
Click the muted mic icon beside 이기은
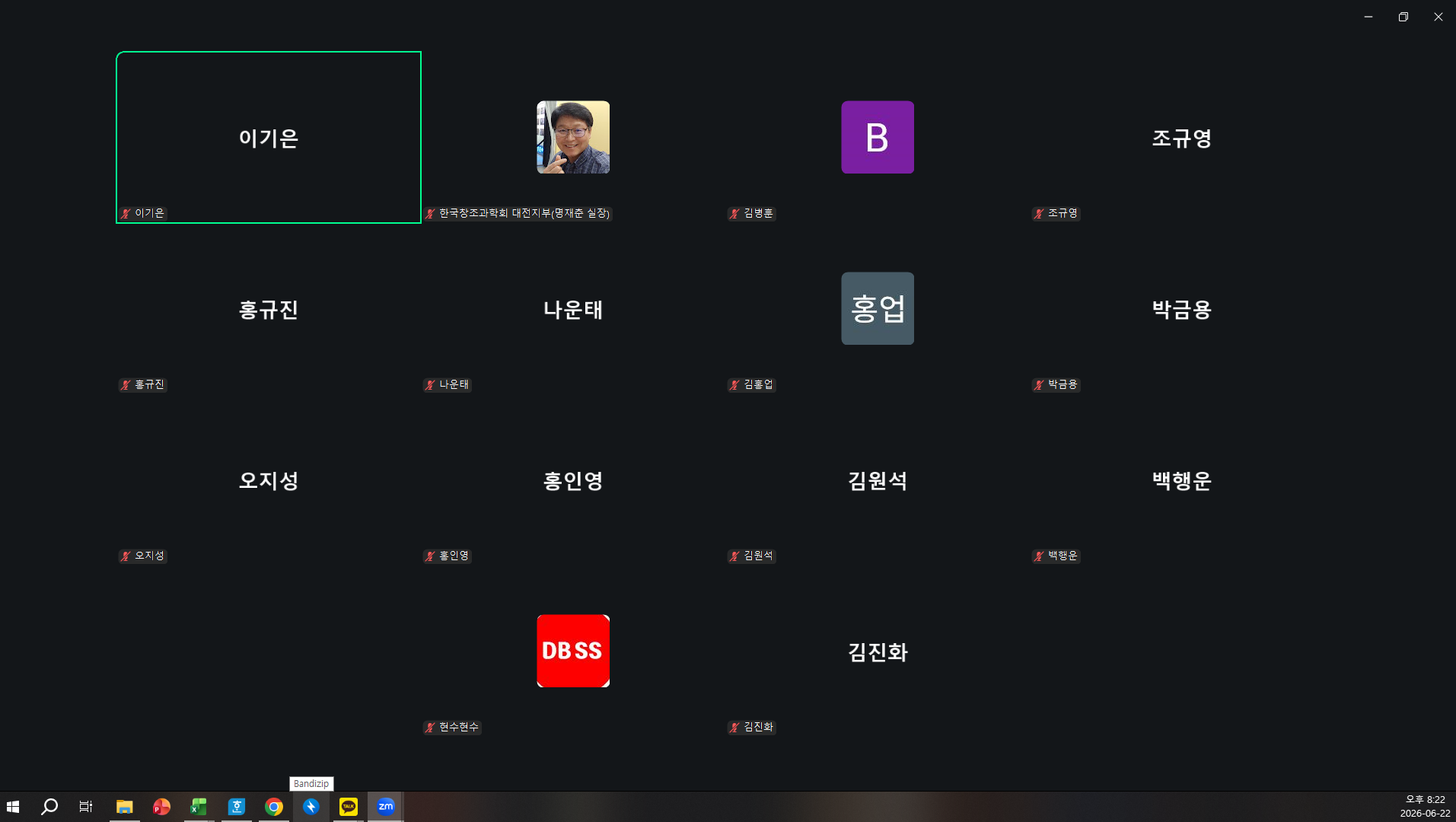tap(126, 214)
